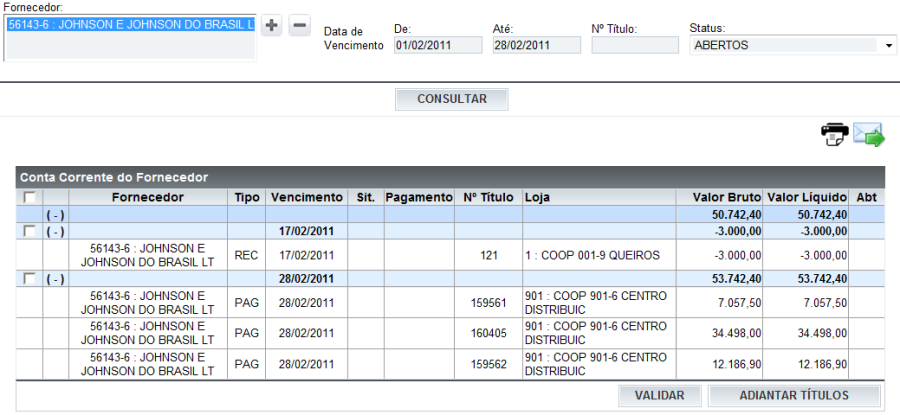Image resolution: width=900 pixels, height=415 pixels.
Task: Focus the De date field 01/02/2011
Action: tap(438, 45)
